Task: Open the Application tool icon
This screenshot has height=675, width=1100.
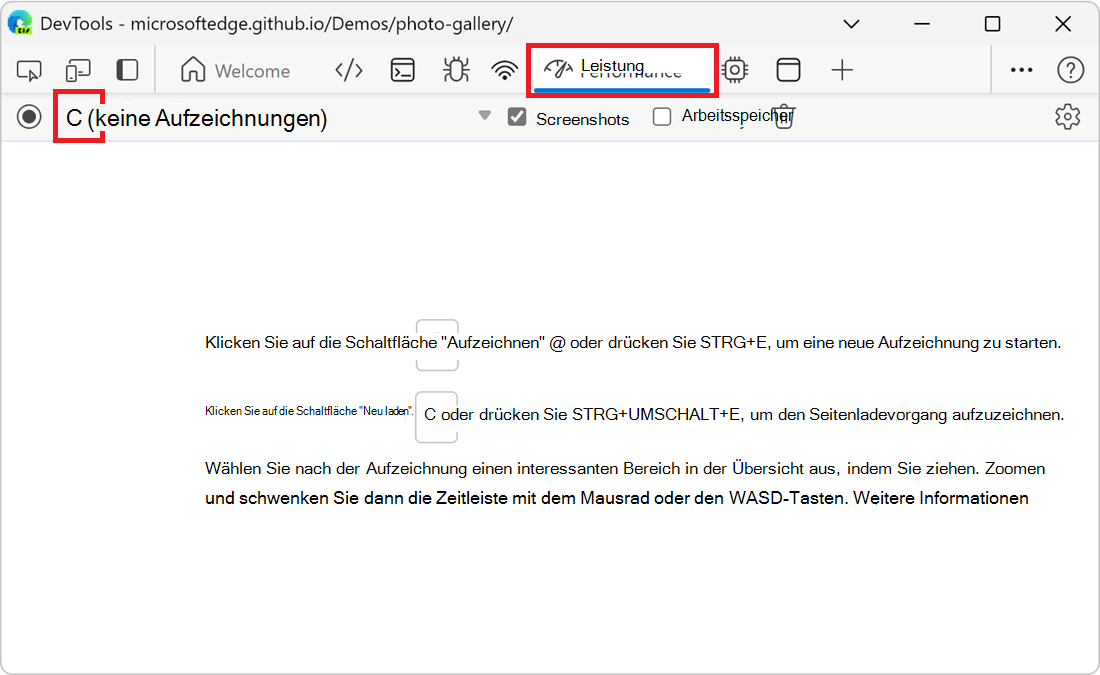Action: (789, 70)
